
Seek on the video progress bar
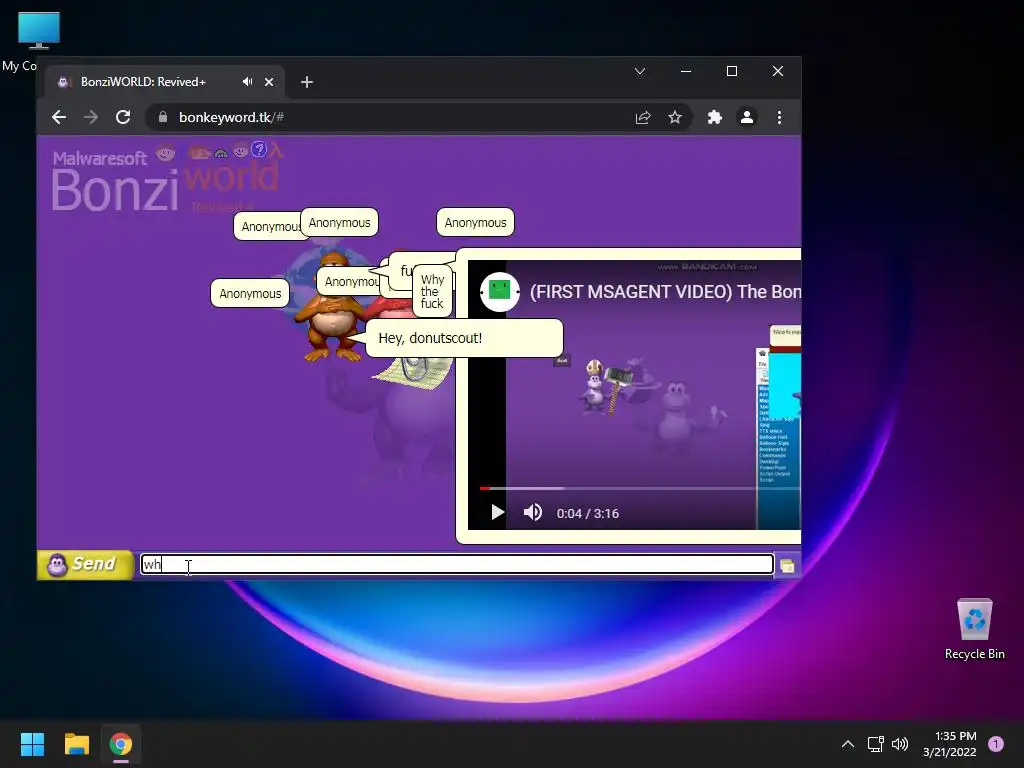[640, 488]
